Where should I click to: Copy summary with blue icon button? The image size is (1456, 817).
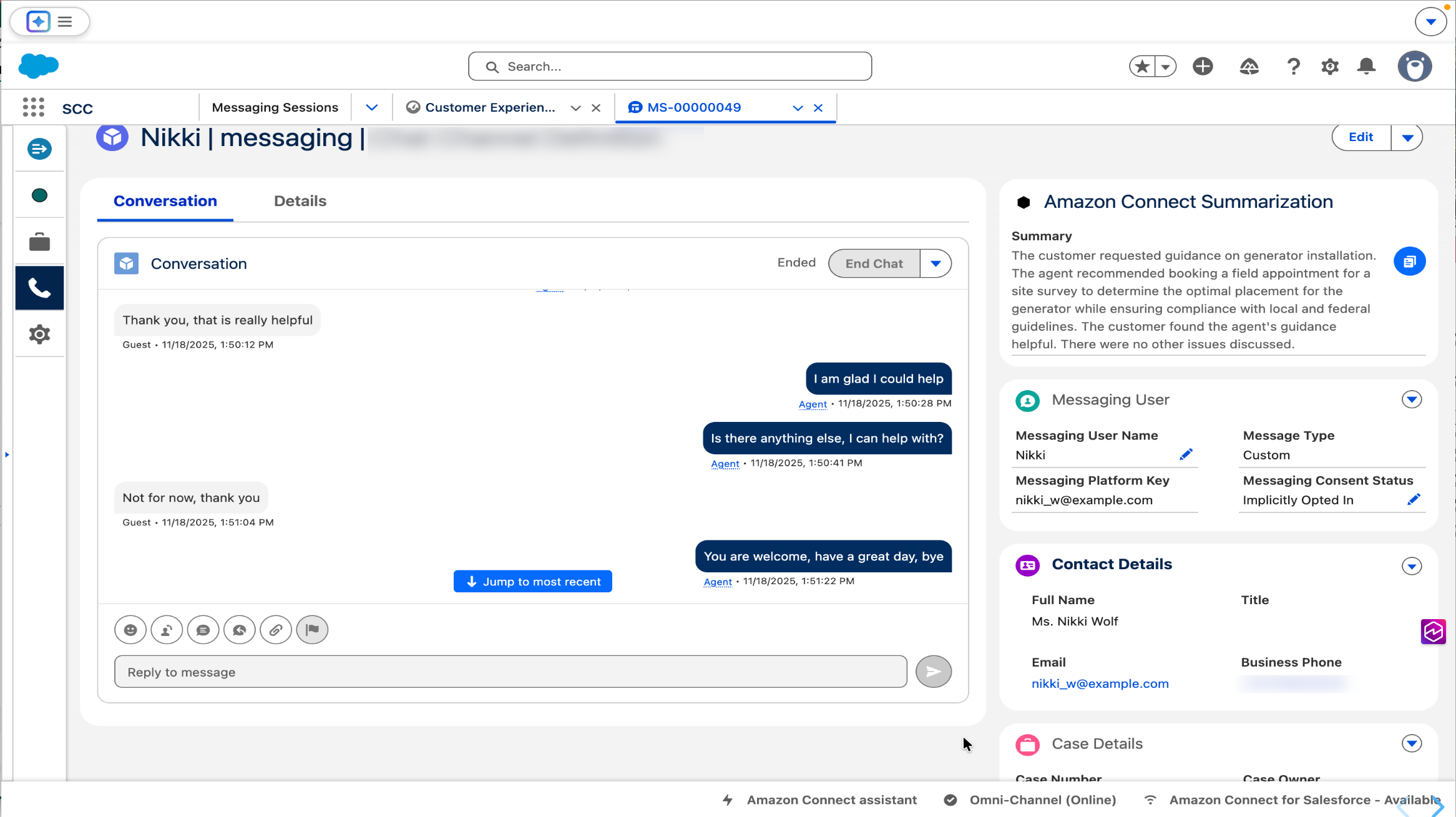[x=1409, y=262]
